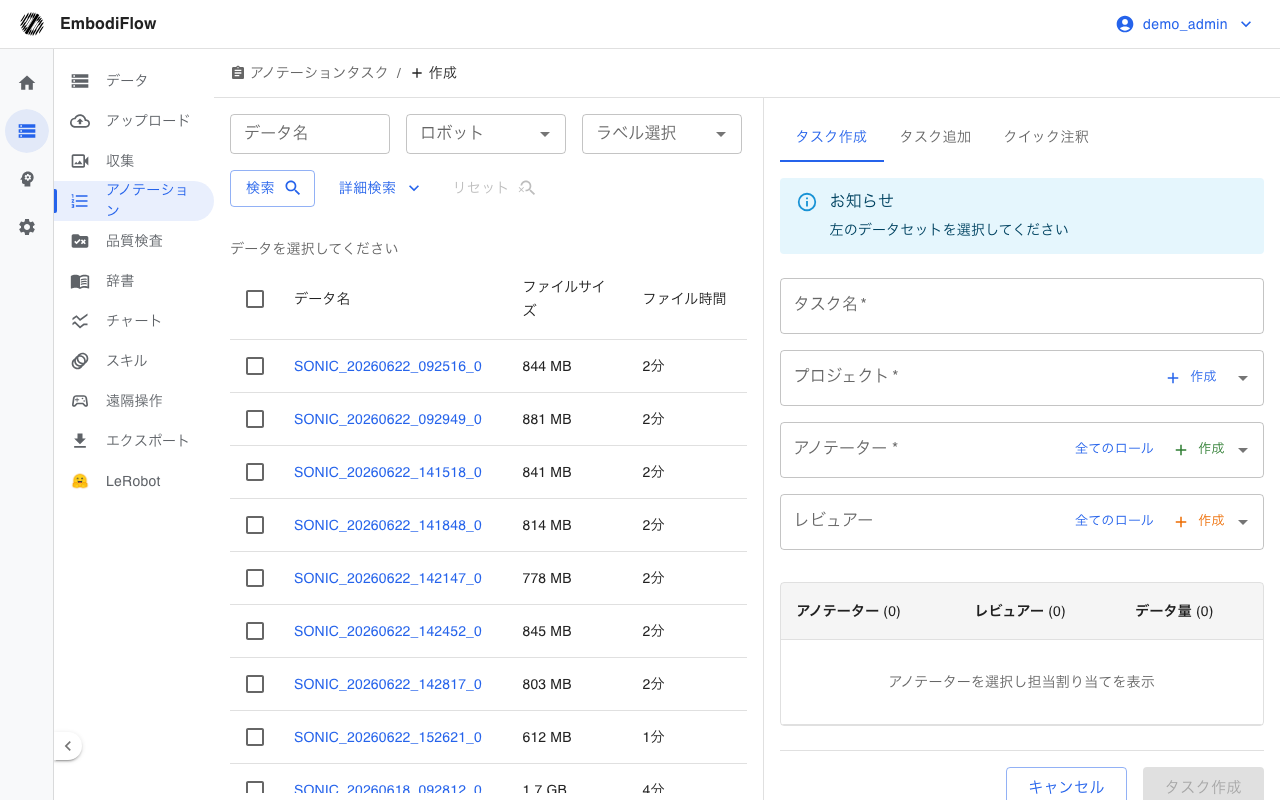
Task: Switch to the タスク追加 tab
Action: (935, 137)
